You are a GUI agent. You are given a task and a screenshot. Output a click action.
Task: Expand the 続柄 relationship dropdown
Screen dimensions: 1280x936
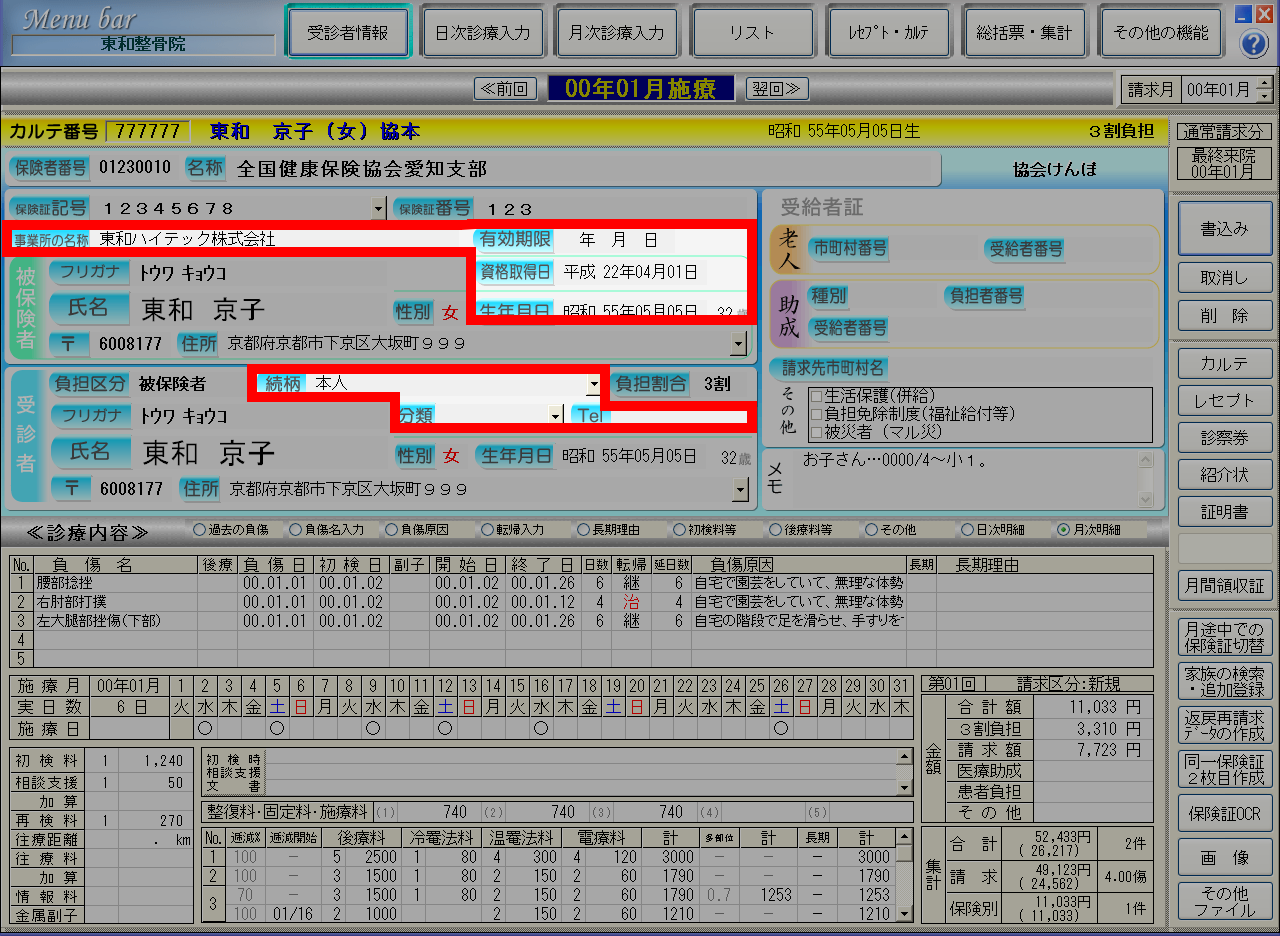coord(593,383)
